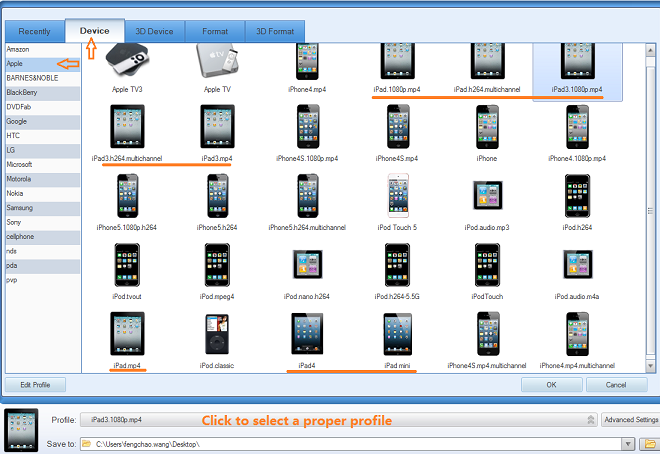
Task: Browse output folder with folder icon button
Action: [650, 444]
